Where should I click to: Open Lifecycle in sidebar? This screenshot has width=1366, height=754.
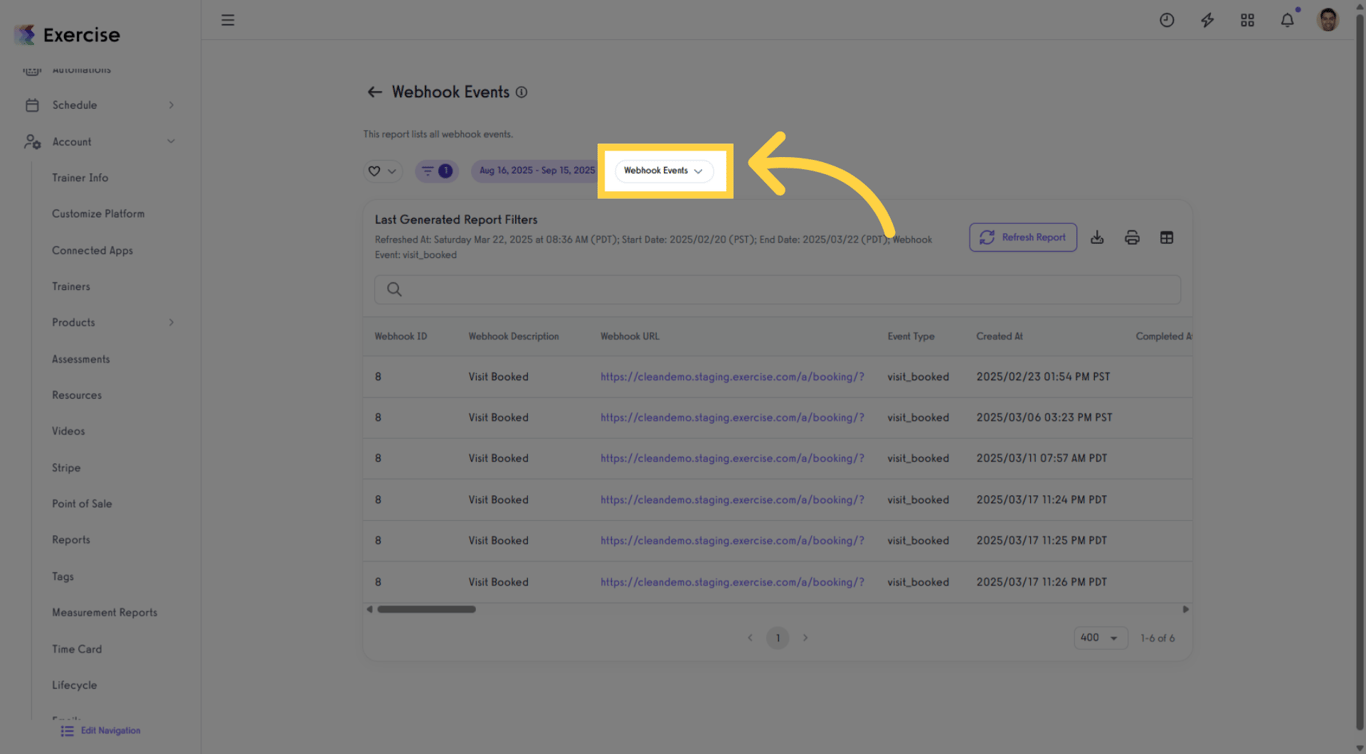pyautogui.click(x=74, y=686)
